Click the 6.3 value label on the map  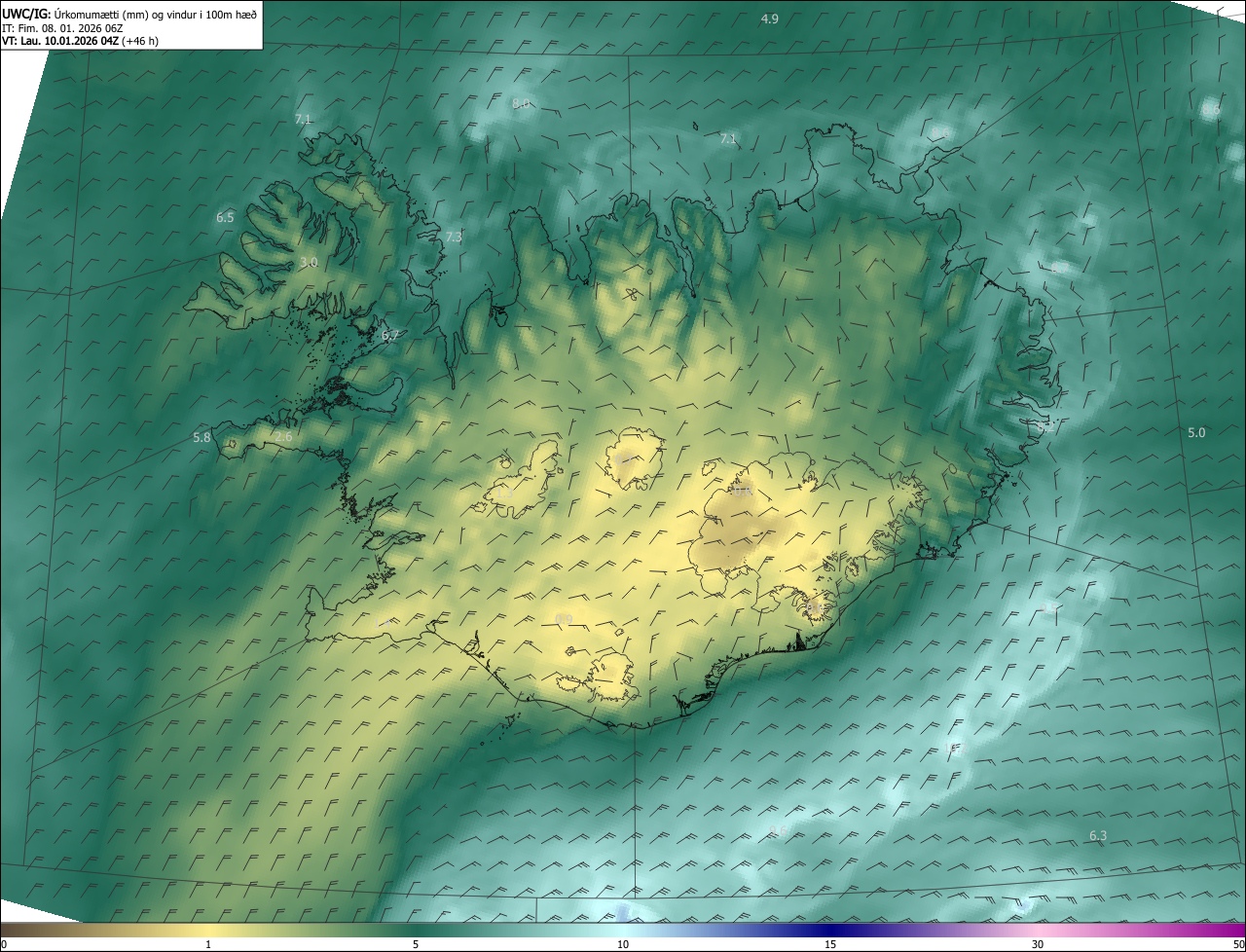click(x=1098, y=835)
